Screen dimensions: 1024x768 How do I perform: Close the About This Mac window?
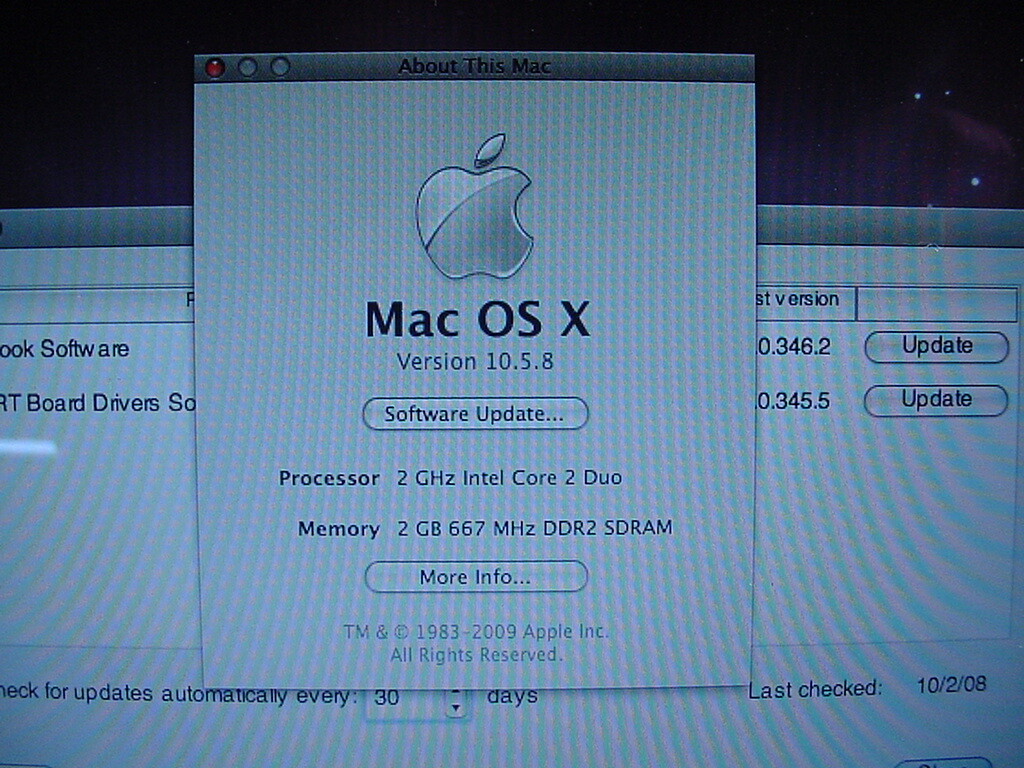point(215,67)
